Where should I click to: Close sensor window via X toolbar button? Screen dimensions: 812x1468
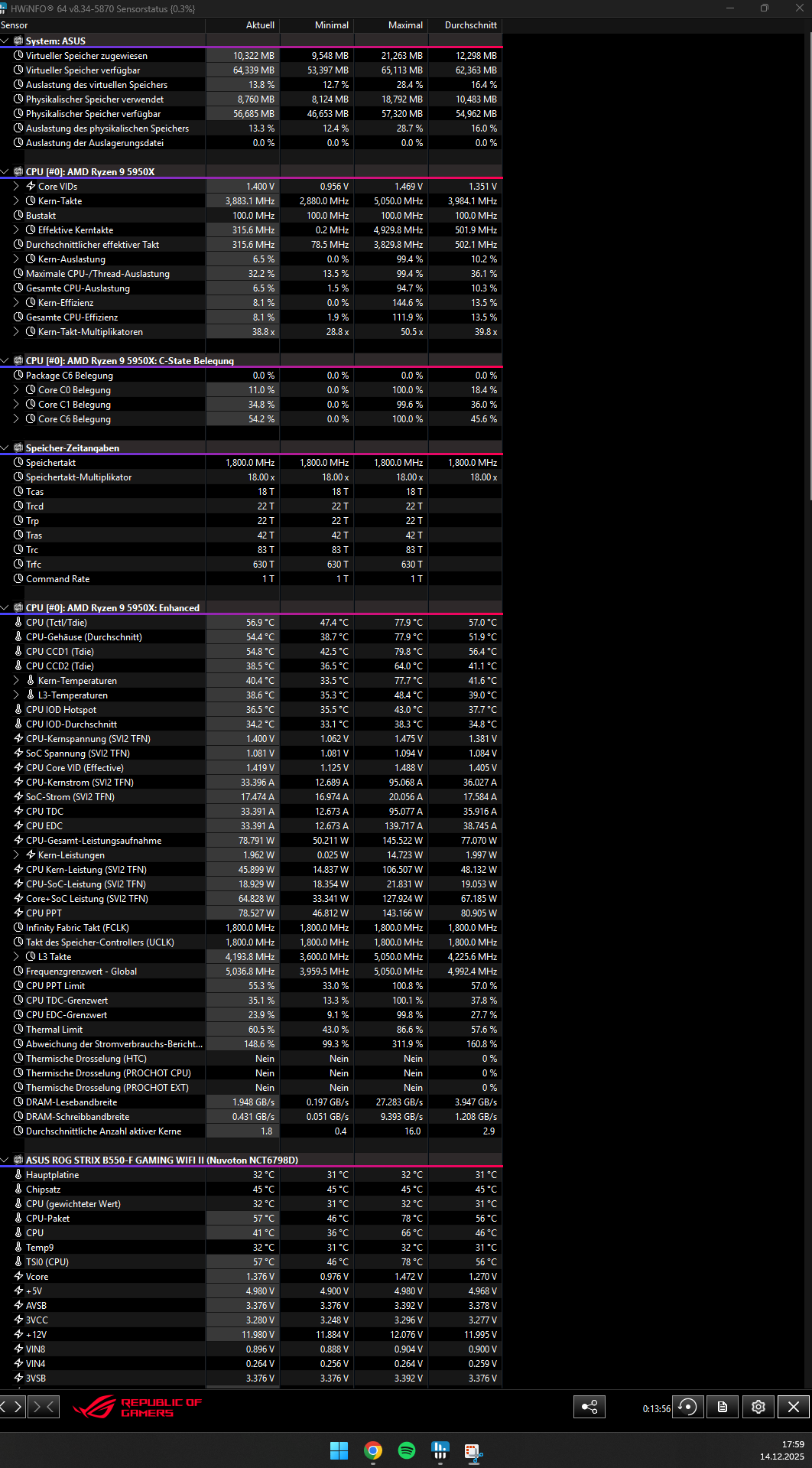click(x=794, y=1407)
